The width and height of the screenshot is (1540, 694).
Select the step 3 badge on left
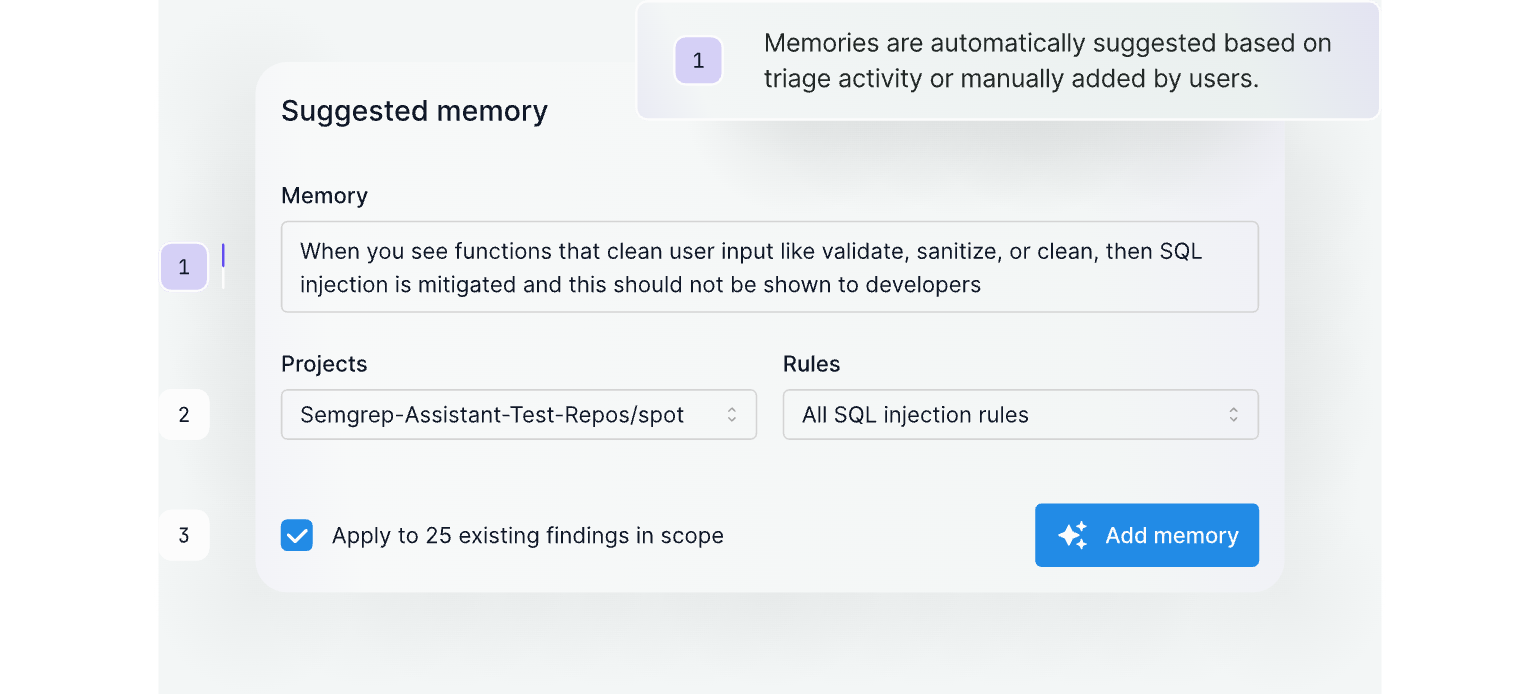tap(184, 535)
